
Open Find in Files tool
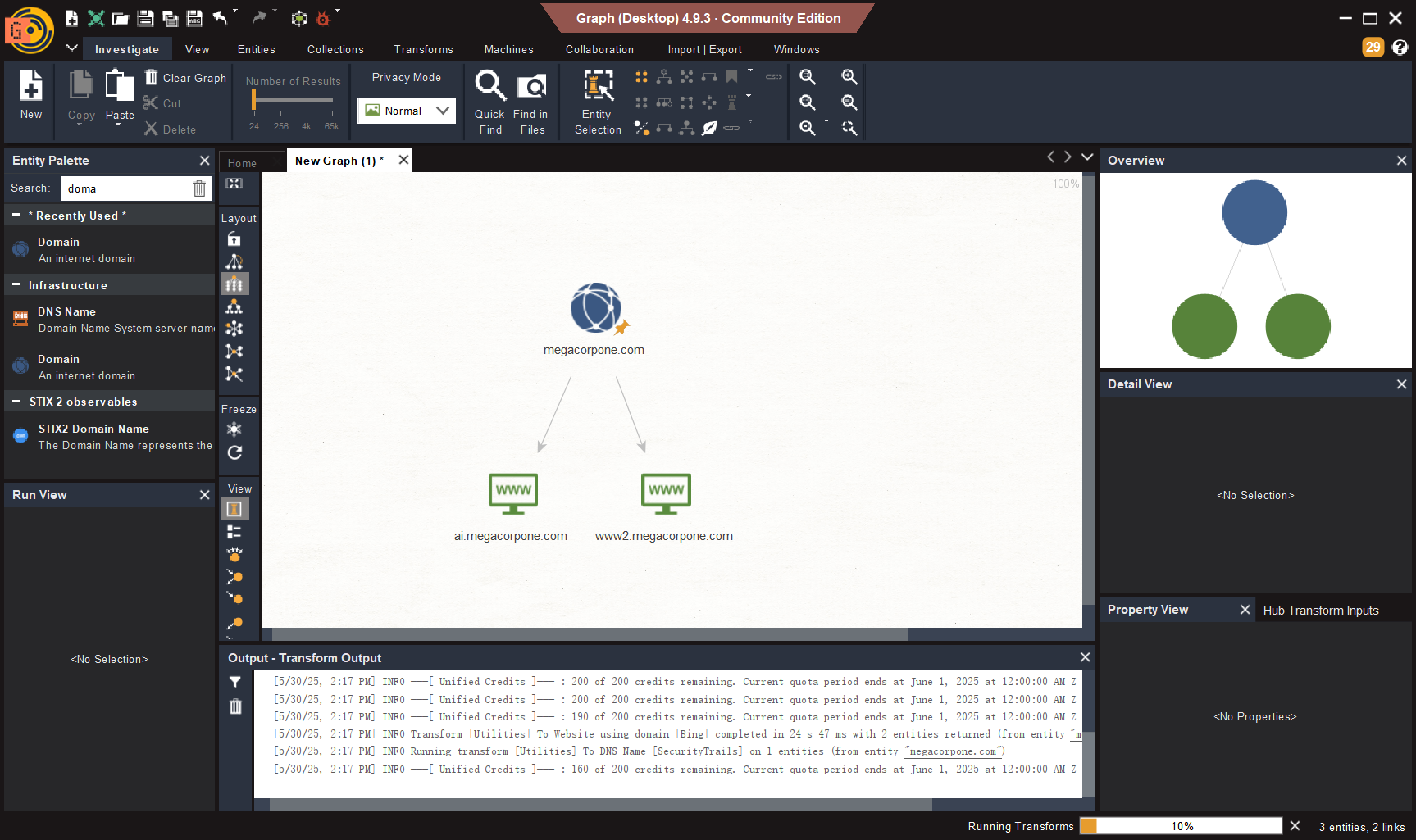coord(531,102)
